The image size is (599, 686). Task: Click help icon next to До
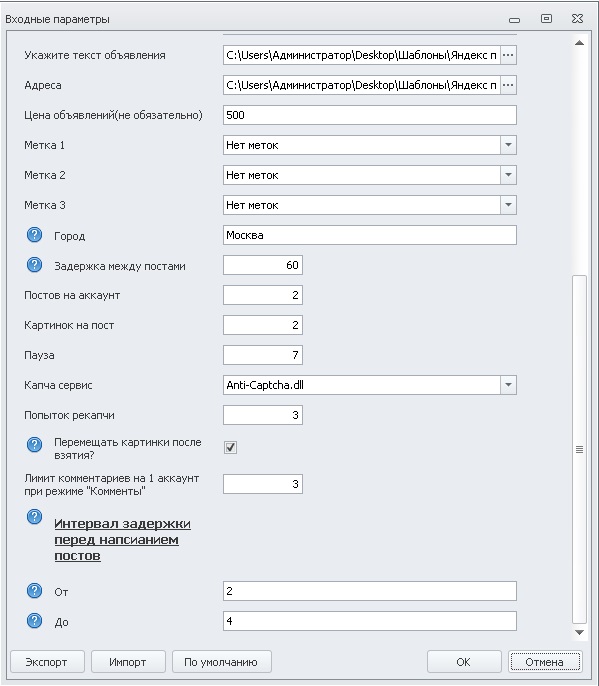[34, 621]
